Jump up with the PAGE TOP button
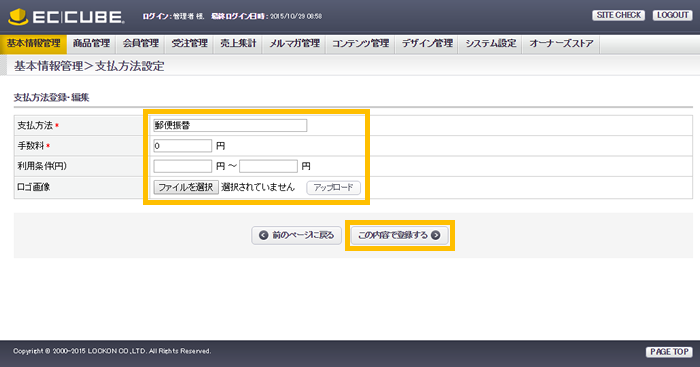Viewport: 700px width, 367px height. [x=669, y=352]
